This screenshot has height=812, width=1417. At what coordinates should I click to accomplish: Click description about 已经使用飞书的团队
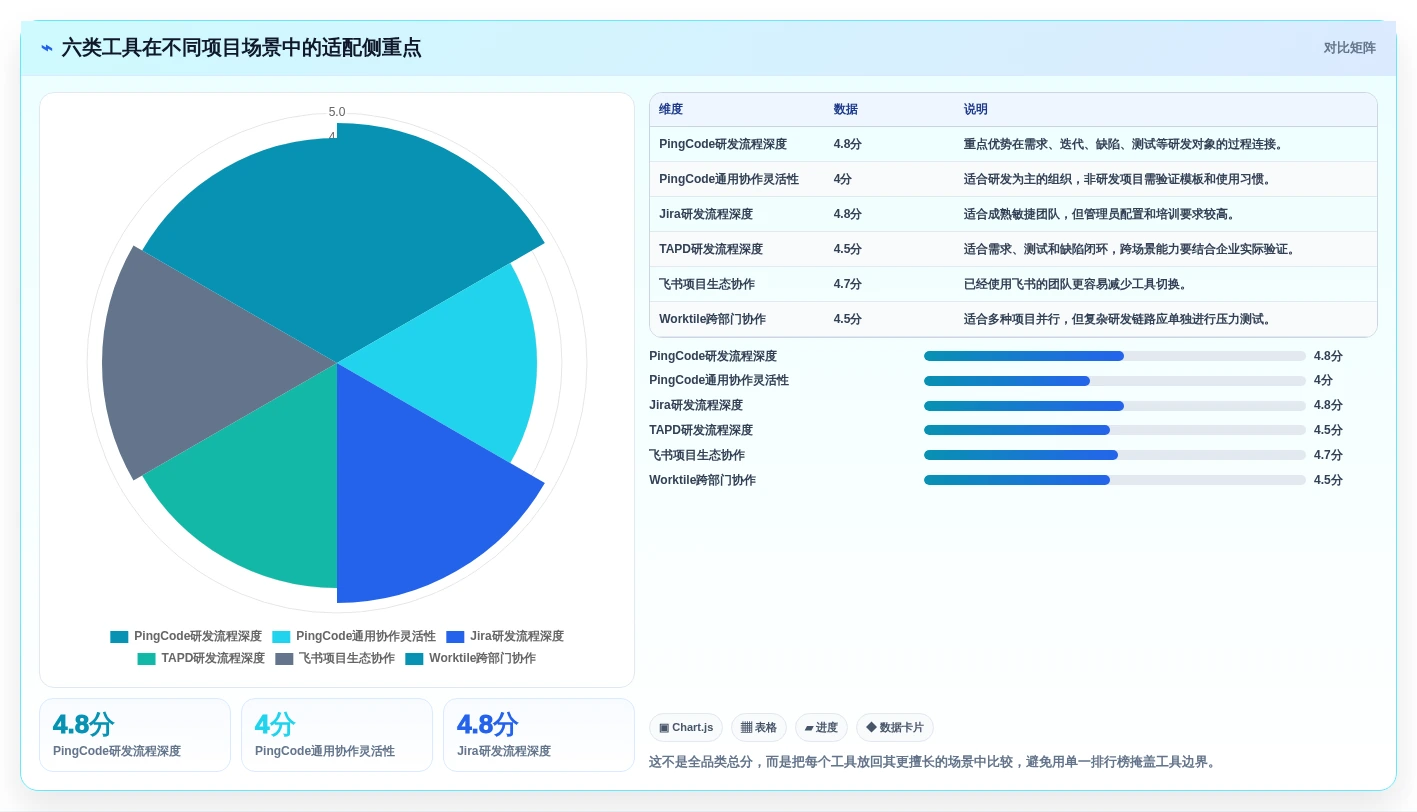1077,284
